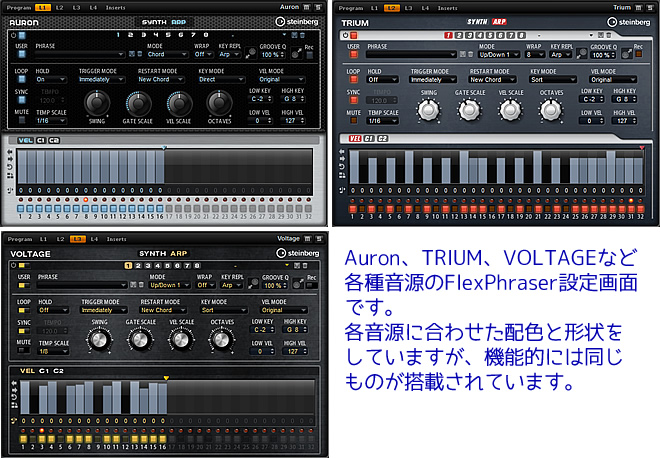The width and height of the screenshot is (660, 458).
Task: Click delete variation trash icon in Trium
Action: (x=608, y=35)
